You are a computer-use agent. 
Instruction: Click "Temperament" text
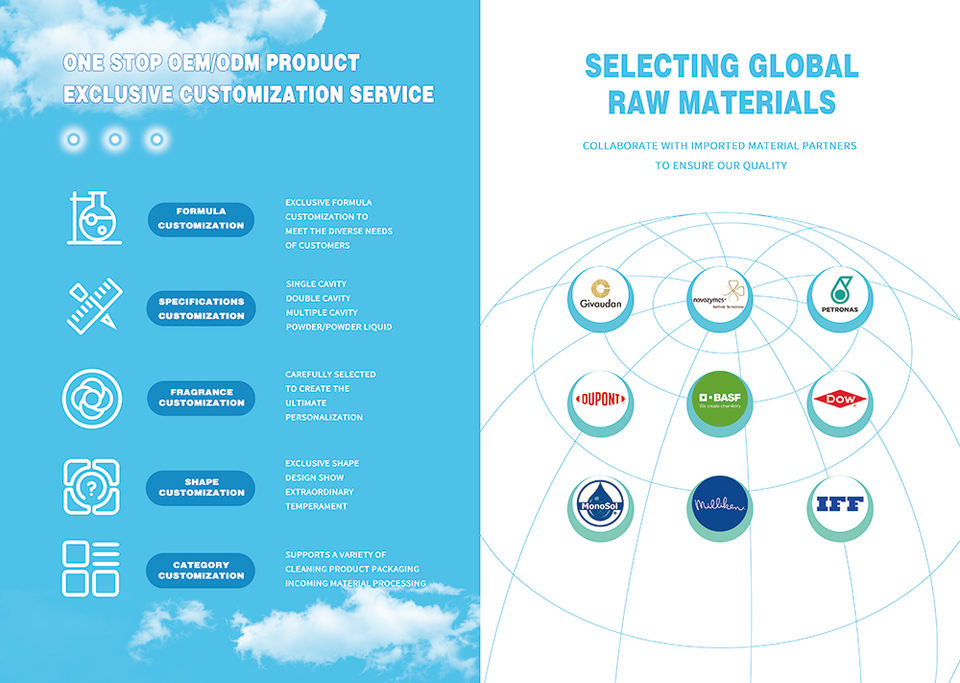pyautogui.click(x=316, y=506)
